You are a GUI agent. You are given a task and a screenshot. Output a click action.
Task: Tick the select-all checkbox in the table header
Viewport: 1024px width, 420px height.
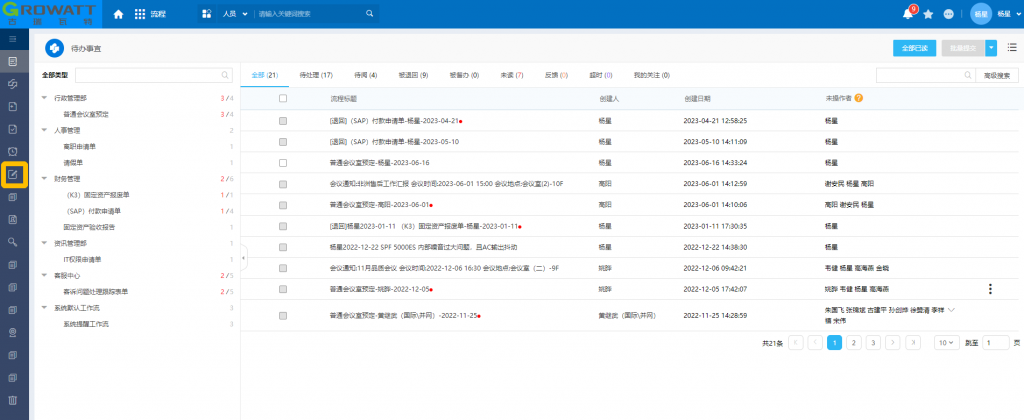click(283, 99)
